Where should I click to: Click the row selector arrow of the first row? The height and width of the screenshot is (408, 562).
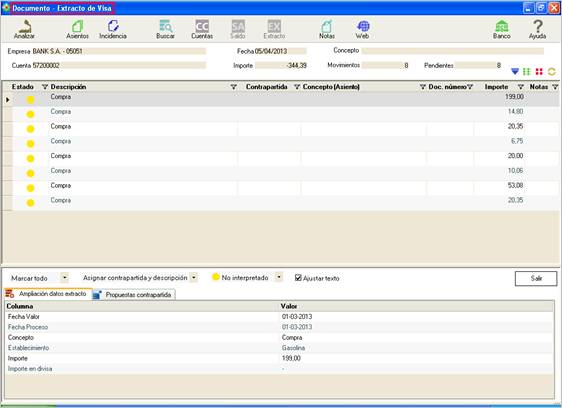tap(8, 100)
